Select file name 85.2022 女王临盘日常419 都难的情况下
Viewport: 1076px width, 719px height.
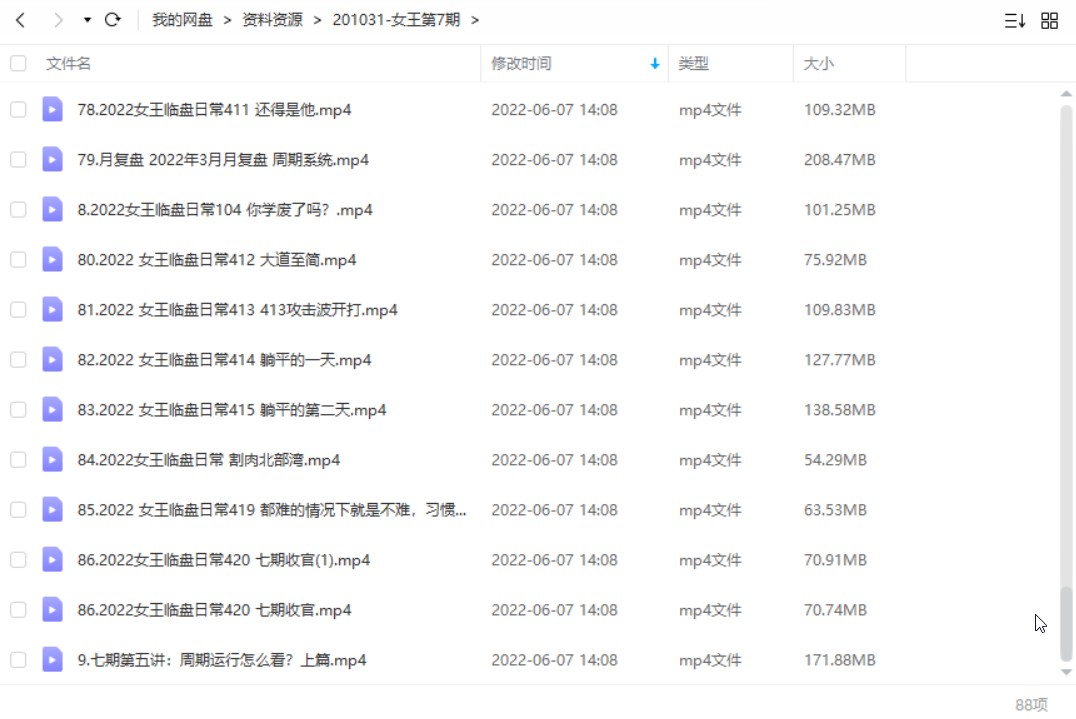[x=272, y=510]
